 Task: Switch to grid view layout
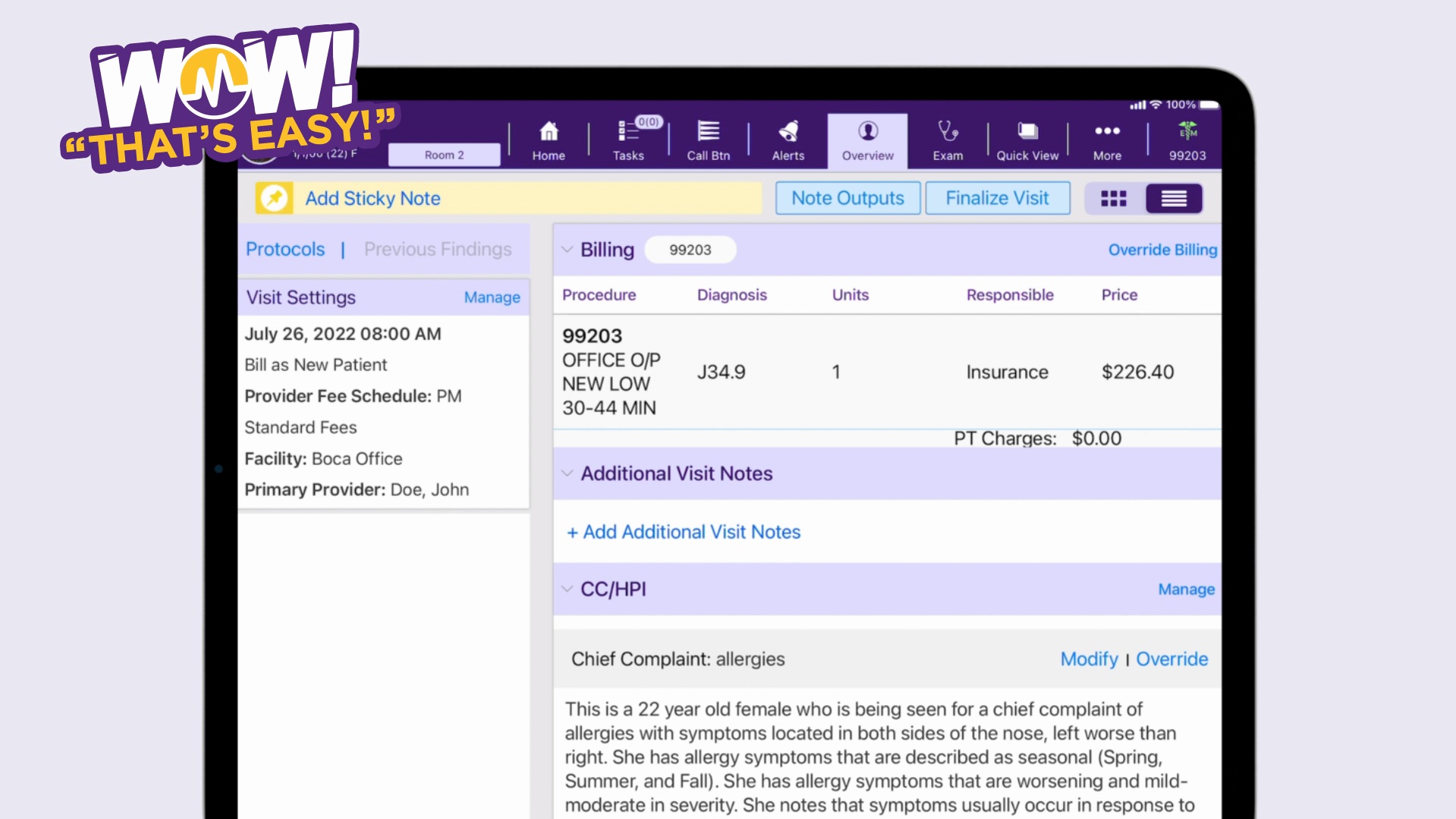[x=1112, y=198]
